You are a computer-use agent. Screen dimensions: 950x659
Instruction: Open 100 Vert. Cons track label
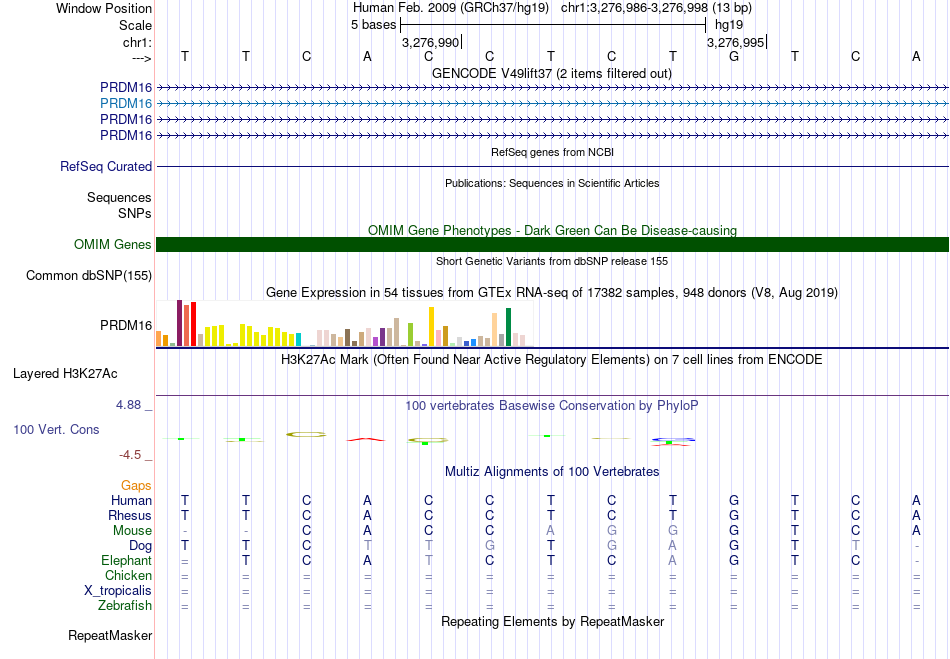coord(56,429)
